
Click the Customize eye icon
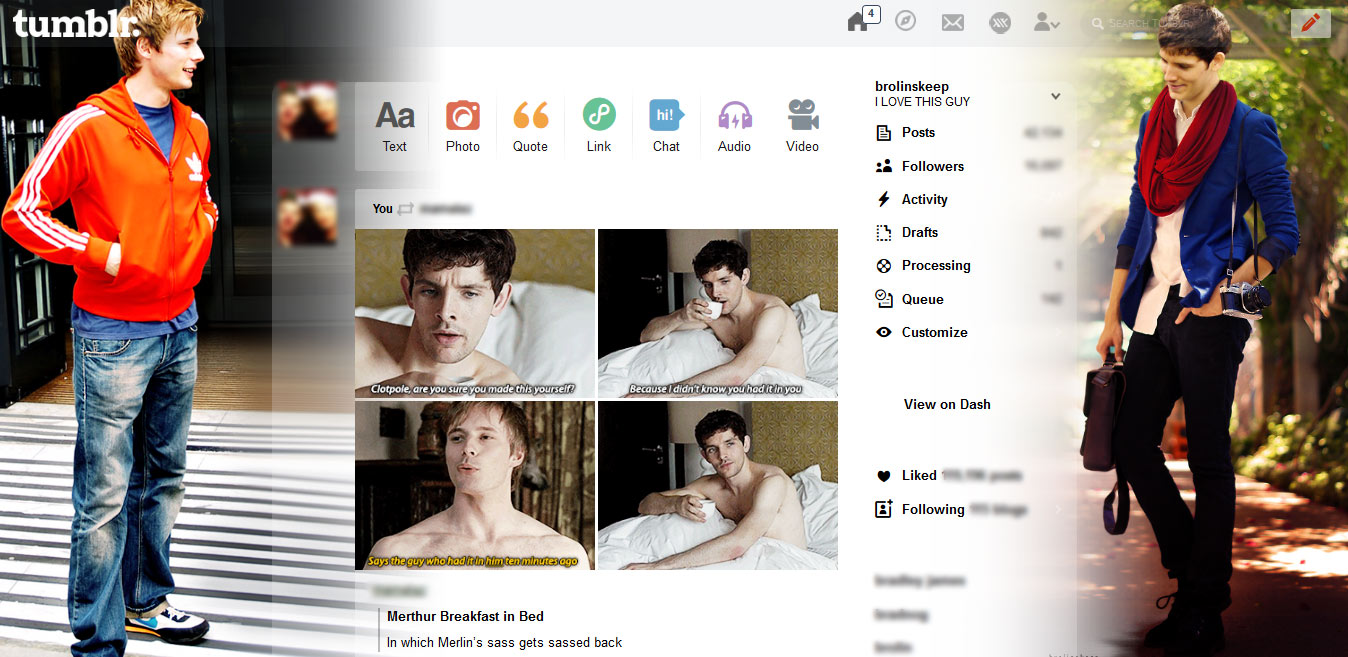tap(883, 332)
